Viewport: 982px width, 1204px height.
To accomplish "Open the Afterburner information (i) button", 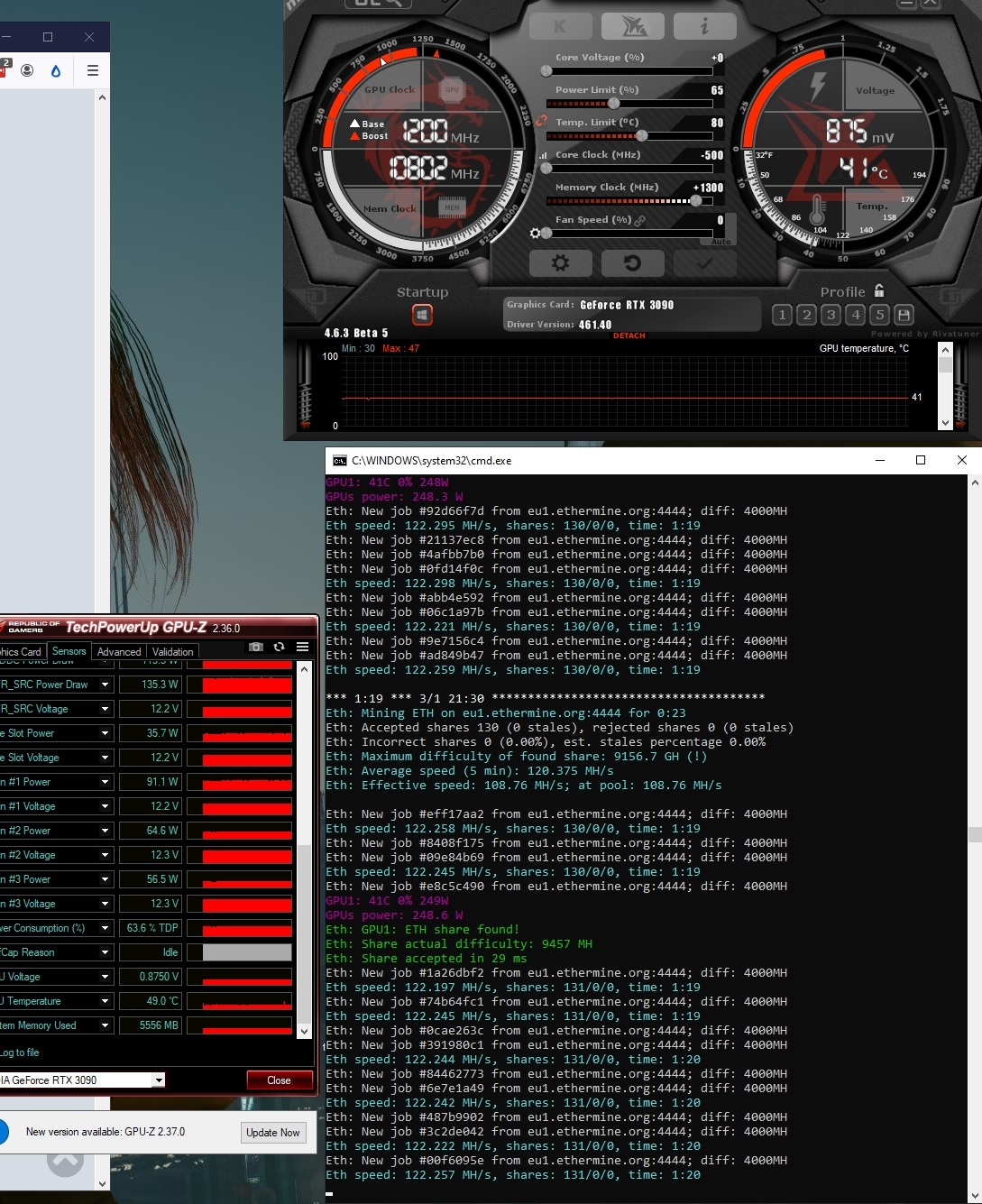I will pyautogui.click(x=704, y=26).
